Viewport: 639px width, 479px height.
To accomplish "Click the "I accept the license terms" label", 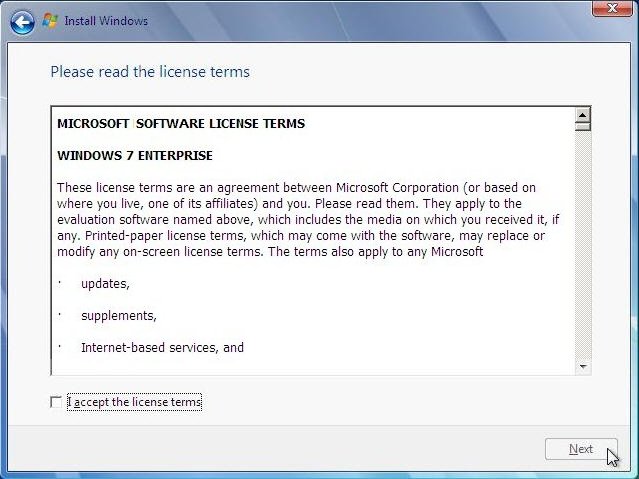I will (x=134, y=402).
